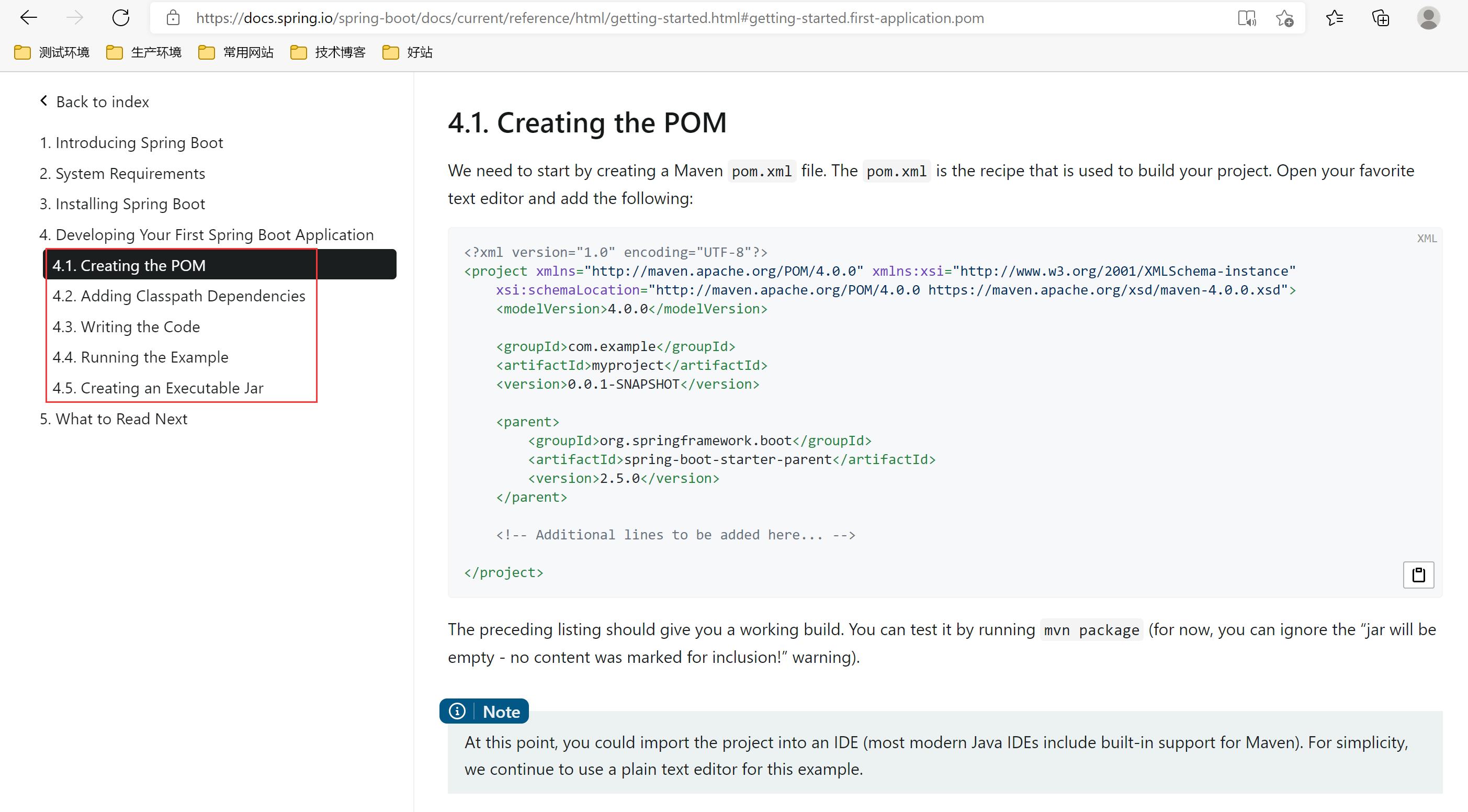Click the com.example groupId line

pos(615,346)
